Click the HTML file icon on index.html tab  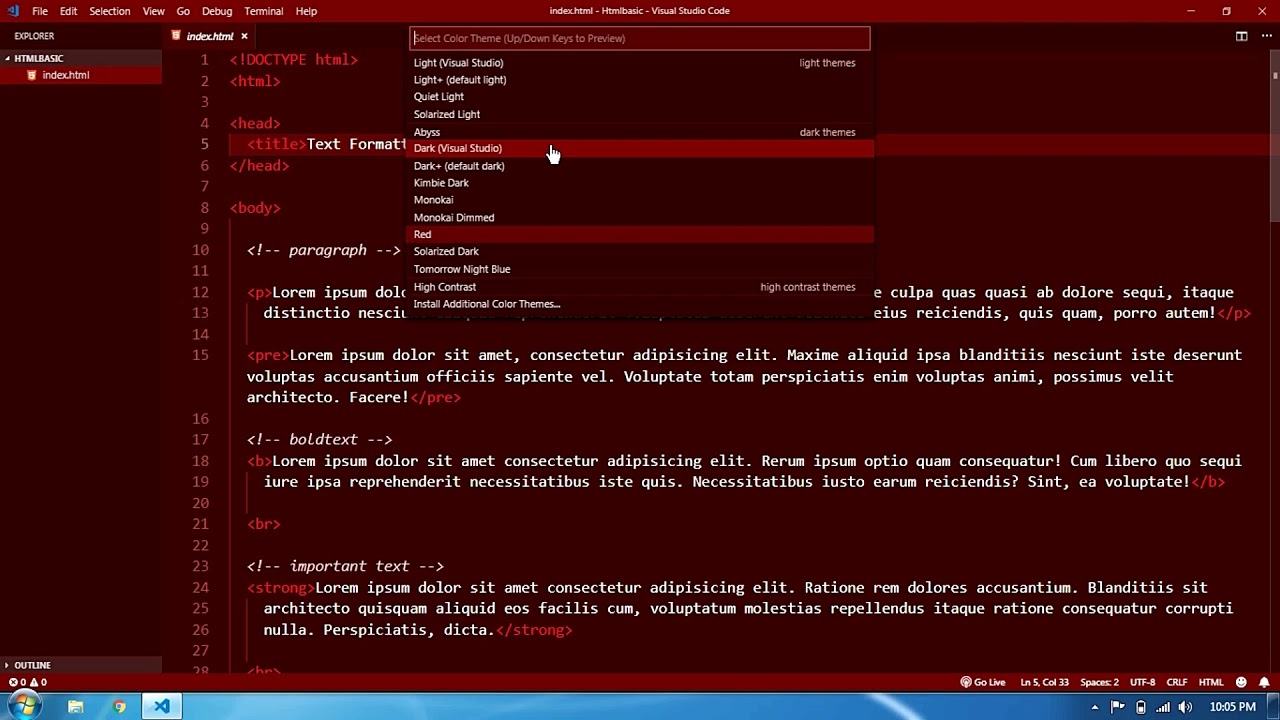(177, 36)
